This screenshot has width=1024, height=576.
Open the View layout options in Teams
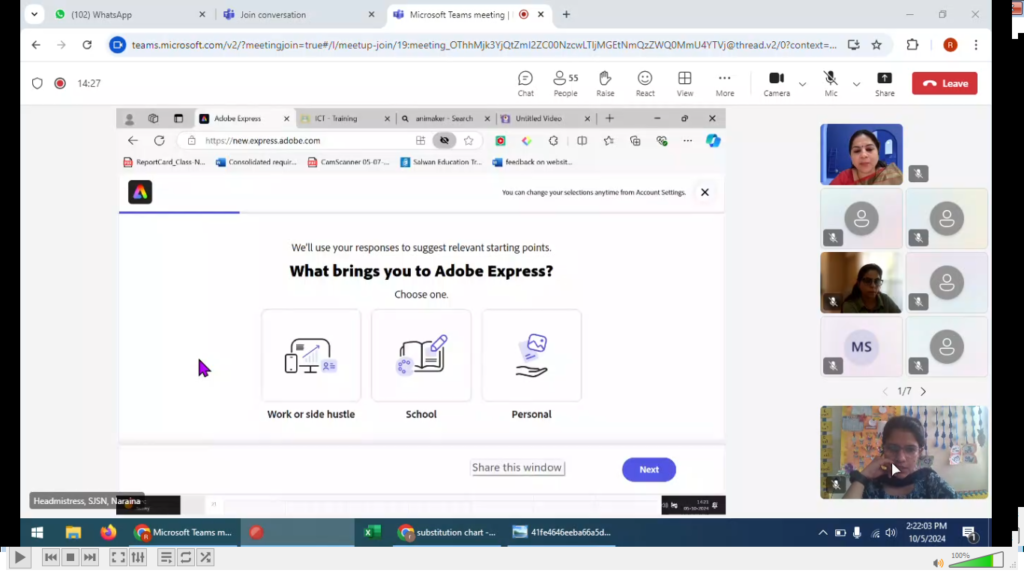[684, 84]
